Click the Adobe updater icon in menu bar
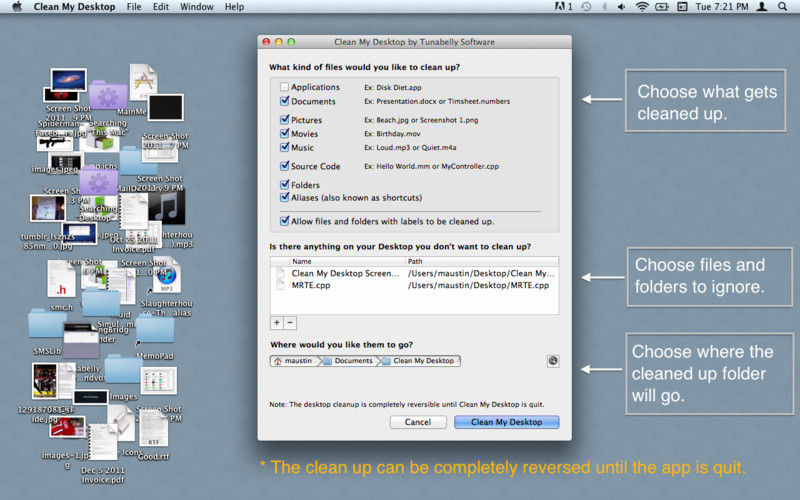 pyautogui.click(x=563, y=7)
